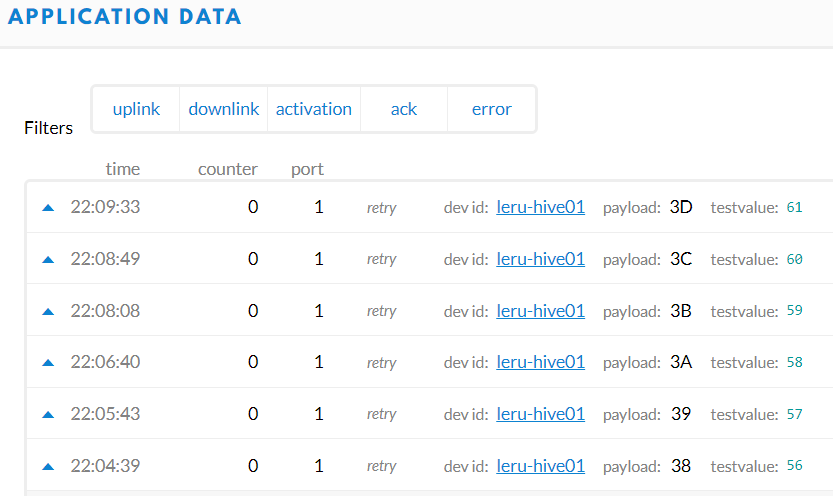Expand the 22:05:43 message row arrow

point(47,414)
